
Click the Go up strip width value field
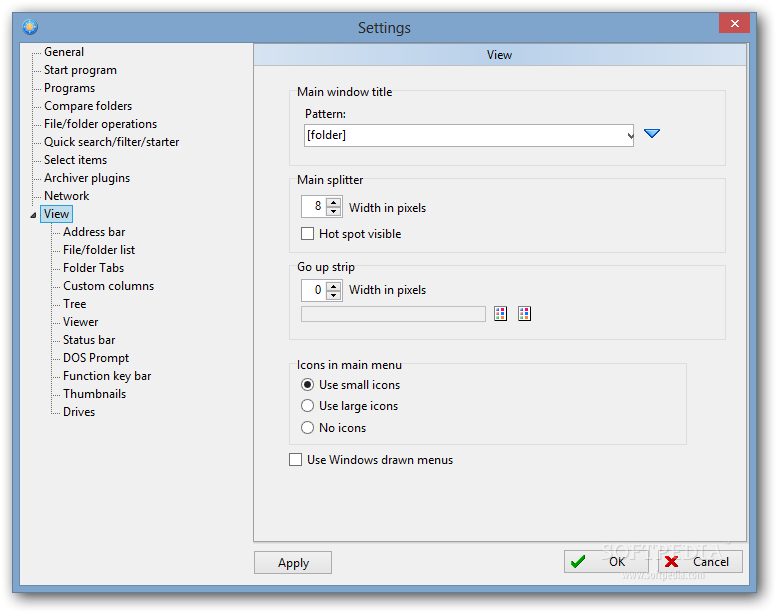pyautogui.click(x=314, y=290)
